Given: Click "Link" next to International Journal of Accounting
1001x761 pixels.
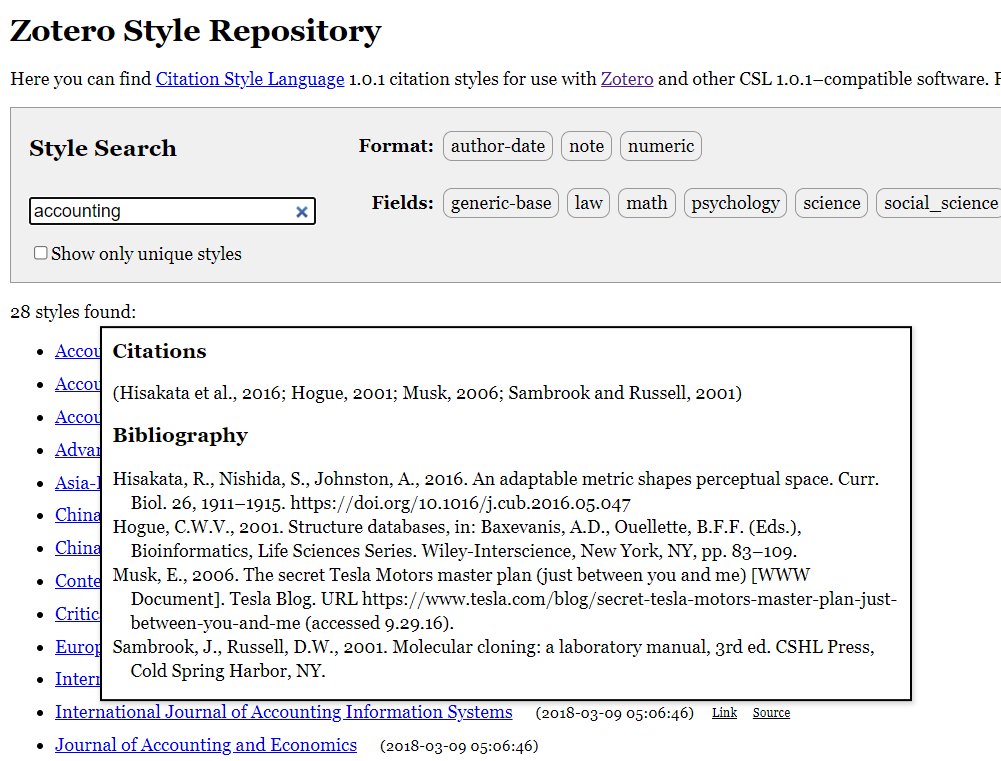Looking at the screenshot, I should click(x=724, y=712).
